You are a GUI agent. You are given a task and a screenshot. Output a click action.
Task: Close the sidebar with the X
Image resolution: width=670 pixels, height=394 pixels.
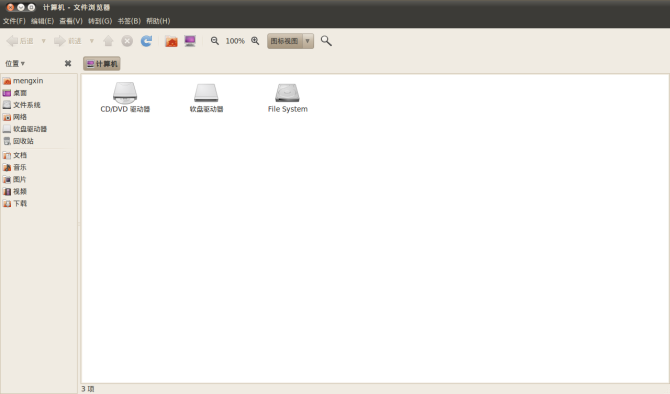click(68, 63)
